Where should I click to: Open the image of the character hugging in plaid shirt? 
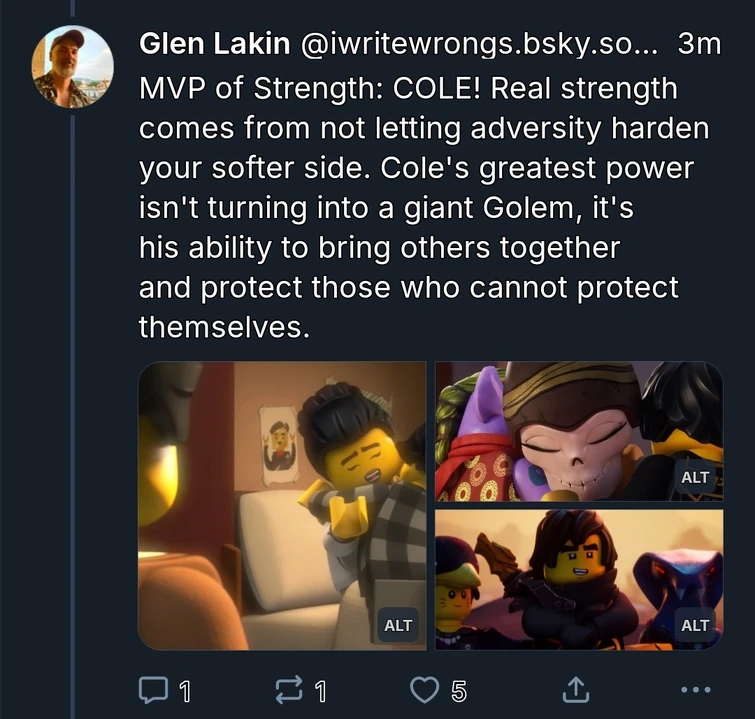click(282, 506)
